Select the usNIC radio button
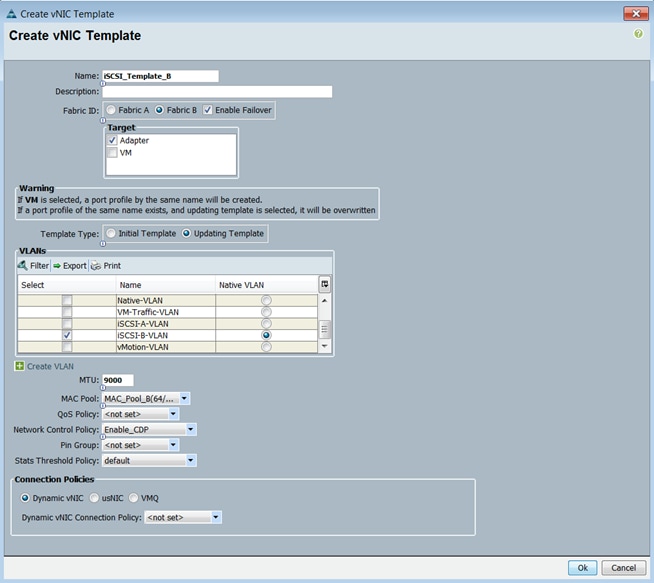 tap(94, 498)
